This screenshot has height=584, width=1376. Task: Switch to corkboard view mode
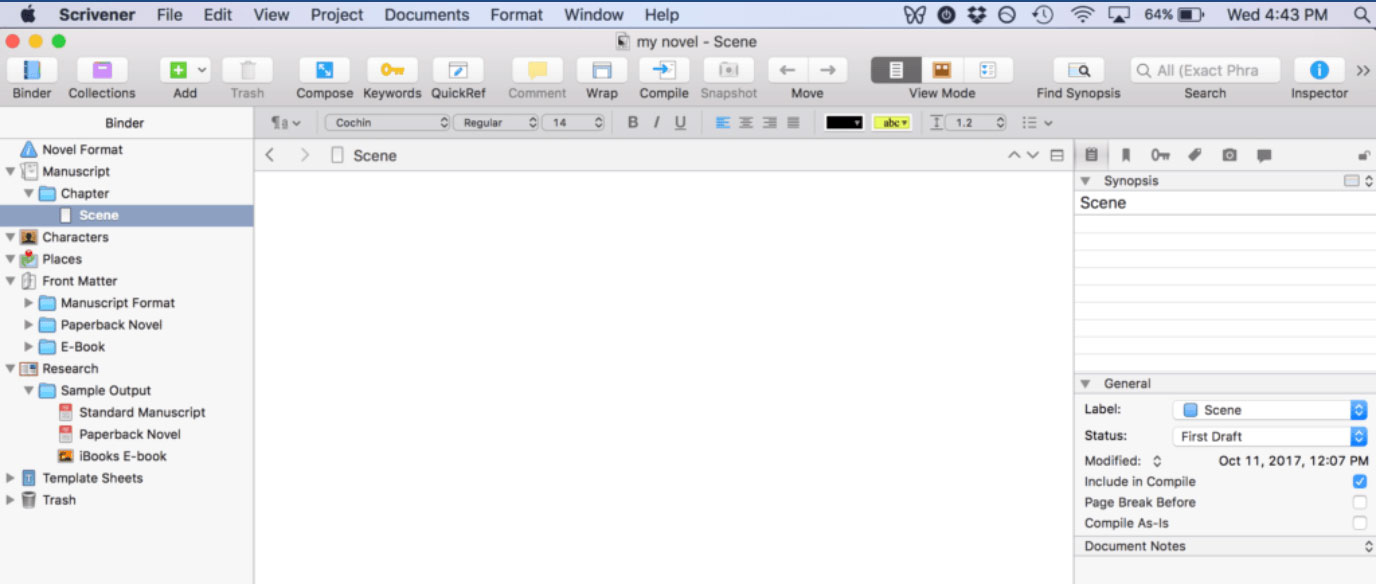[941, 71]
